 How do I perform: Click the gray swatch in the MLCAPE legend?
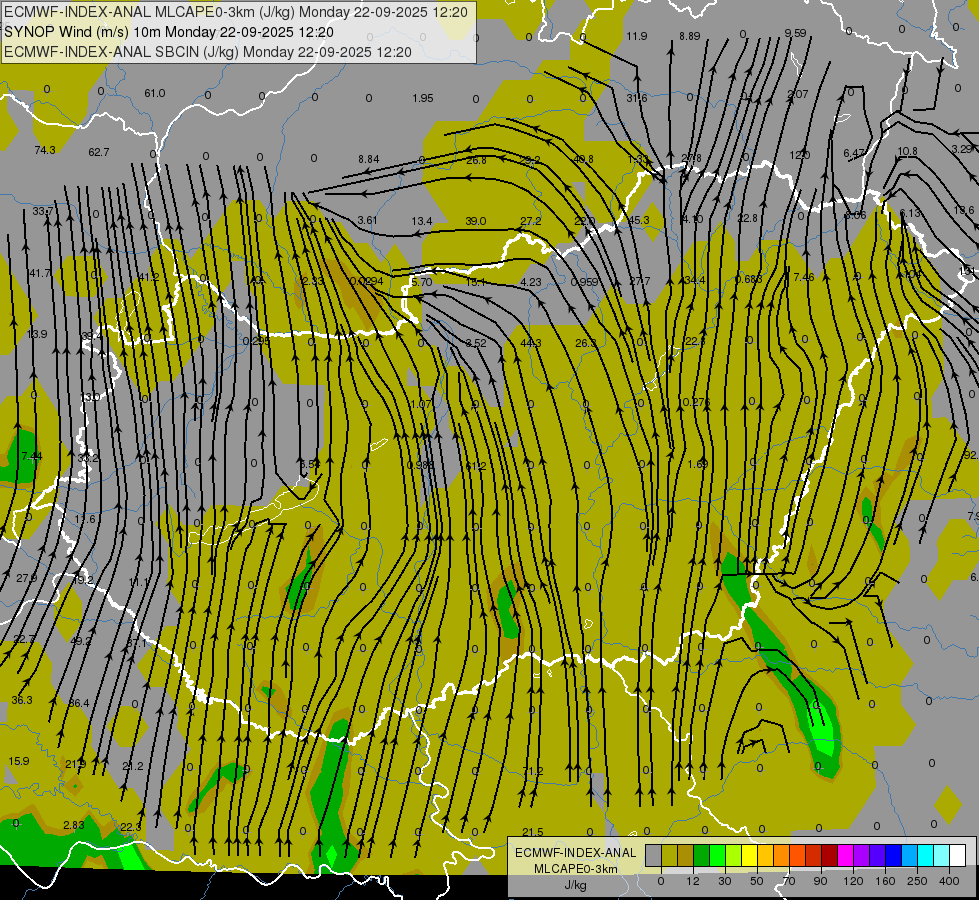coord(653,855)
